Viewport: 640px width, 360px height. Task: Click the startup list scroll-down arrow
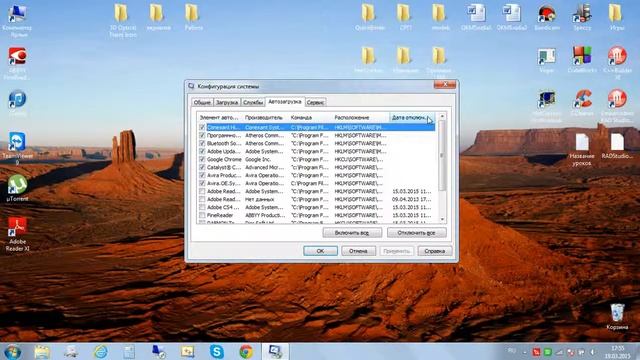pos(442,220)
